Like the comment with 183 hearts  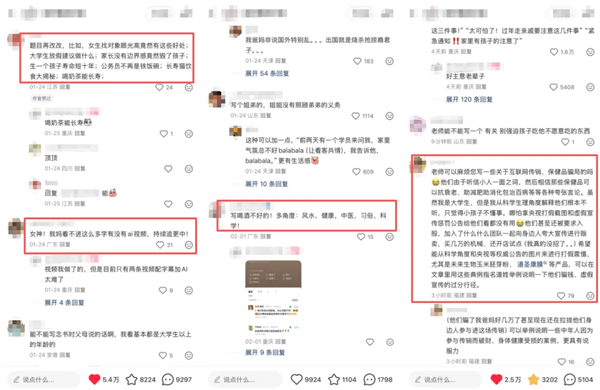(357, 61)
